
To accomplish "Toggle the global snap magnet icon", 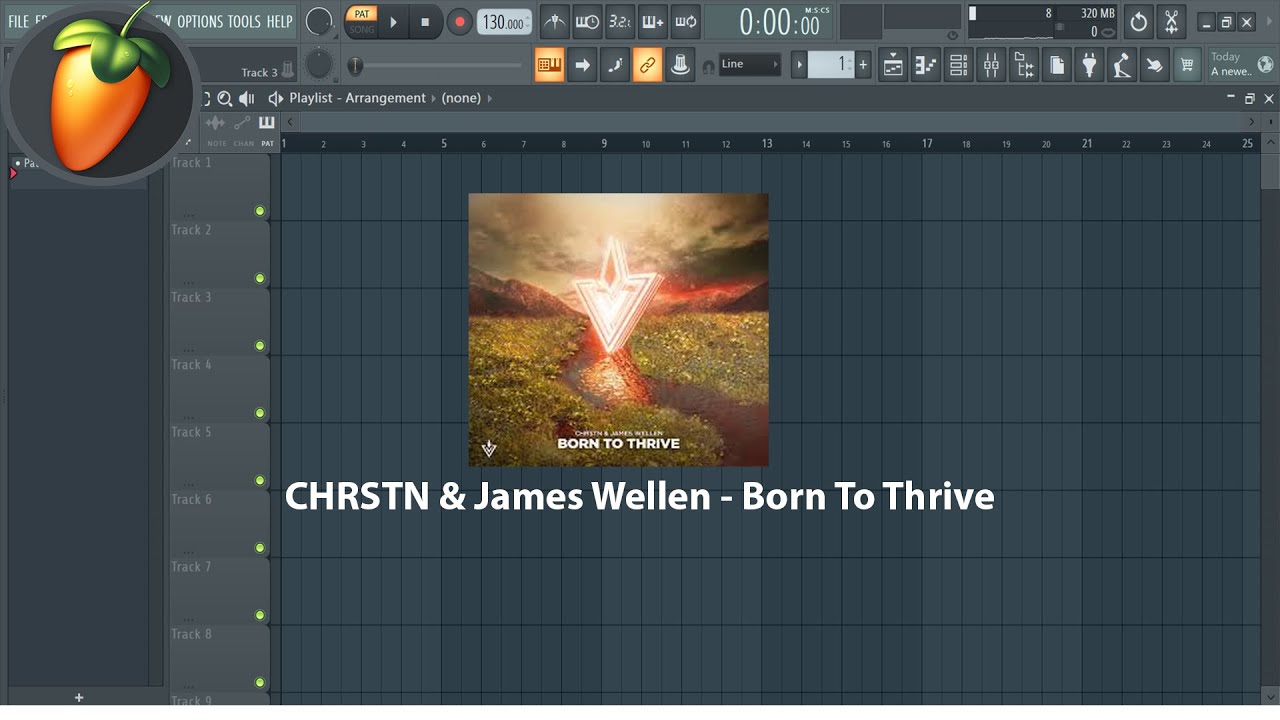I will tap(709, 66).
